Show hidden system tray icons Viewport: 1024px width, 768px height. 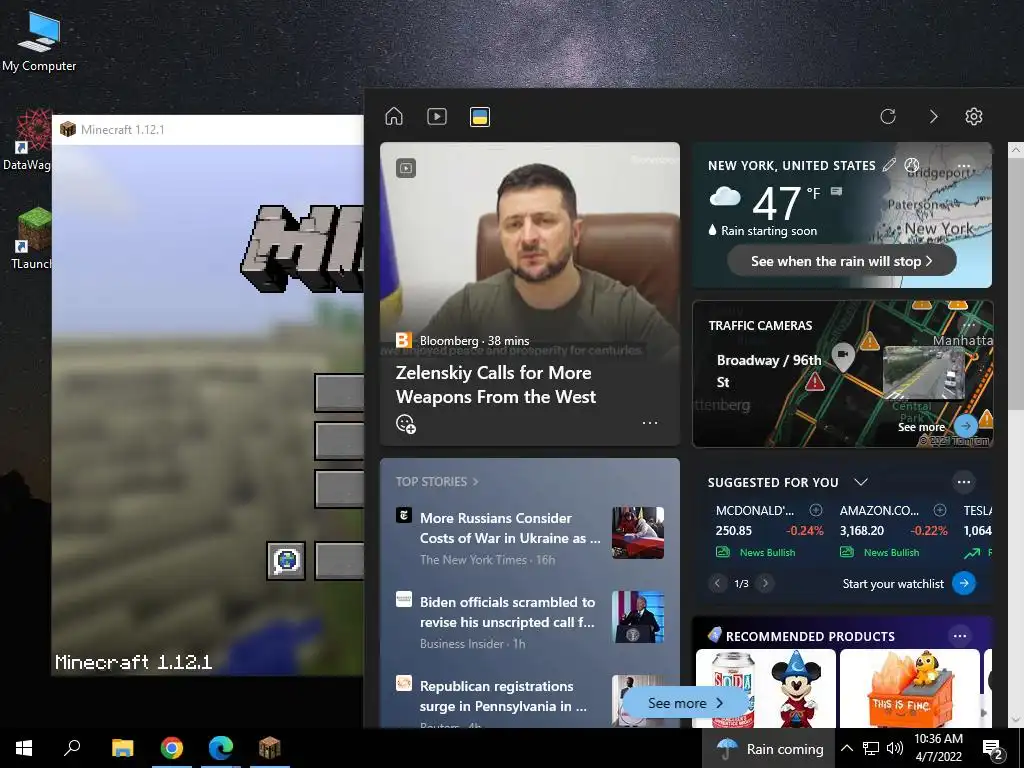pyautogui.click(x=846, y=748)
